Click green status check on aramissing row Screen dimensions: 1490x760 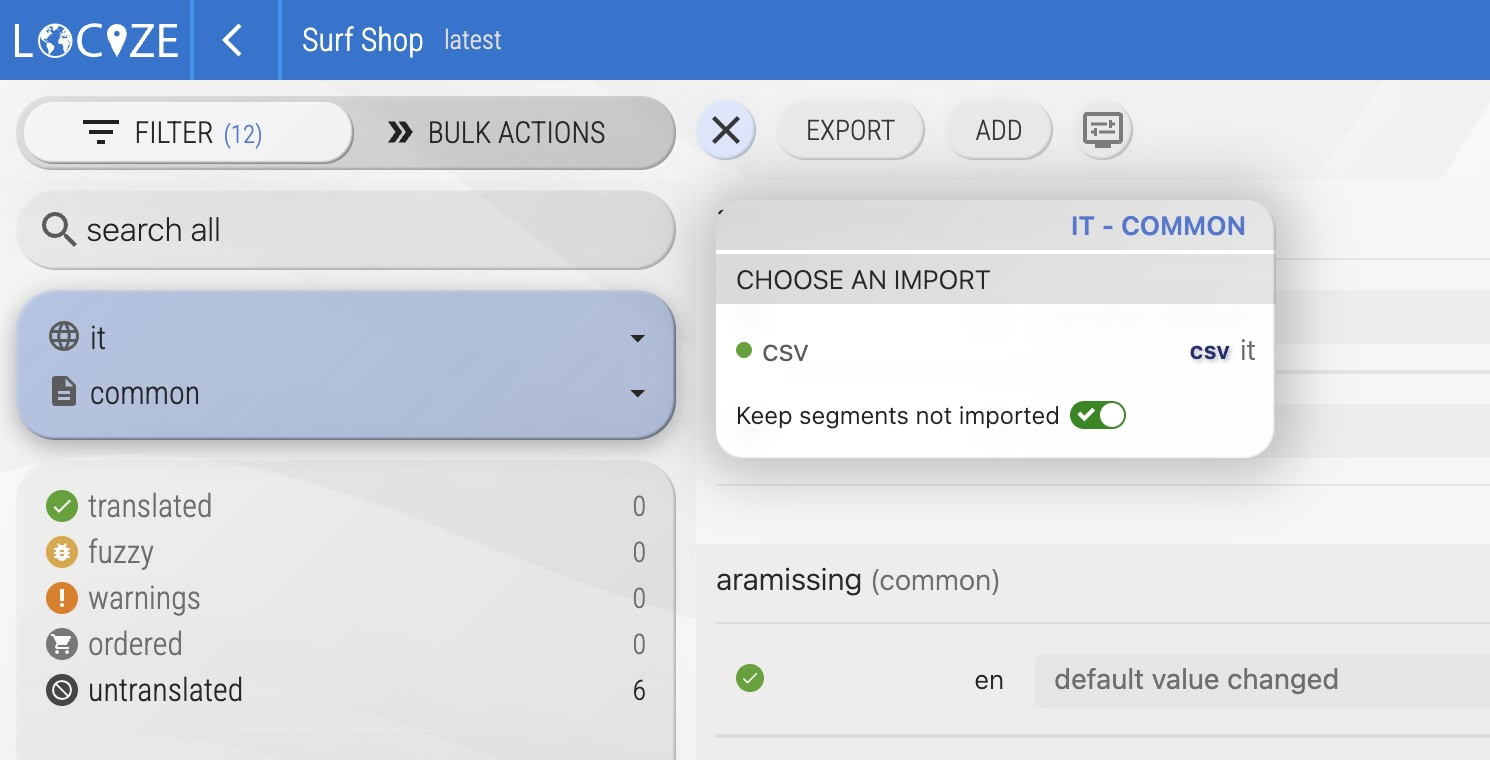pyautogui.click(x=750, y=679)
